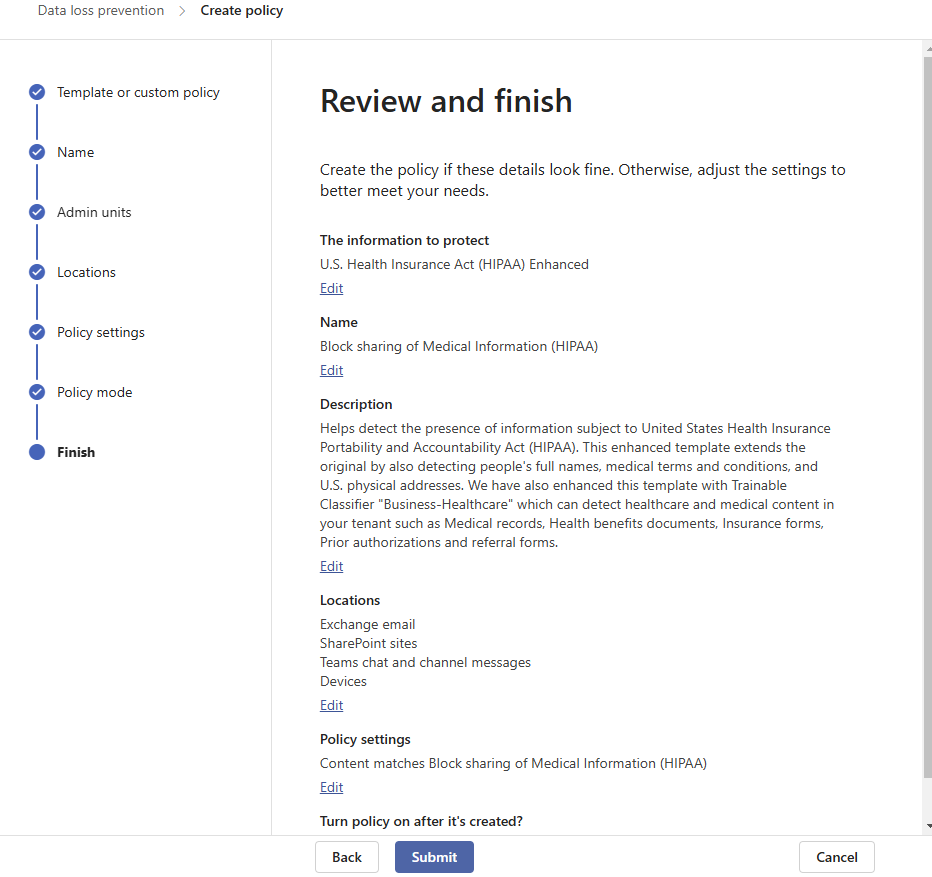
Task: Open the Locations step label
Action: coord(86,272)
